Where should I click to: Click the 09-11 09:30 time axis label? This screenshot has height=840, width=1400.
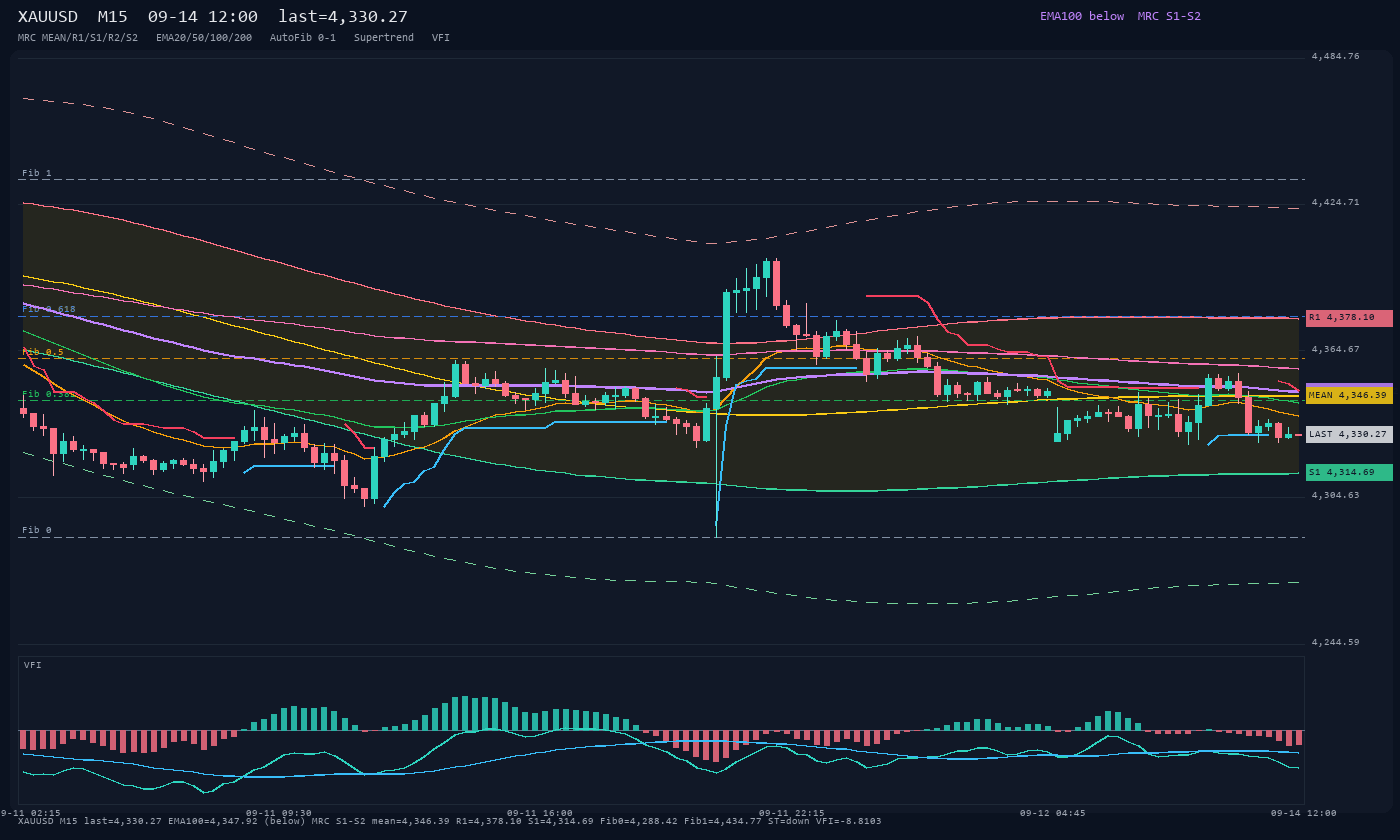(279, 813)
